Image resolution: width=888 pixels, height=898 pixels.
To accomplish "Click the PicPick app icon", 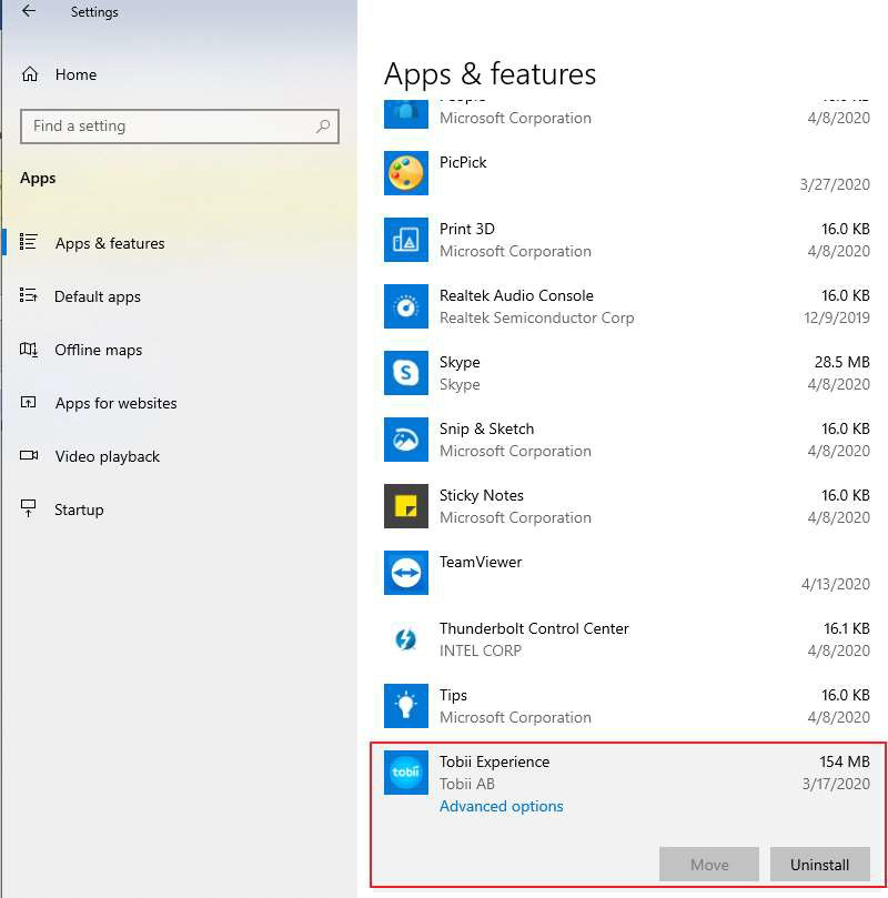I will [x=406, y=173].
